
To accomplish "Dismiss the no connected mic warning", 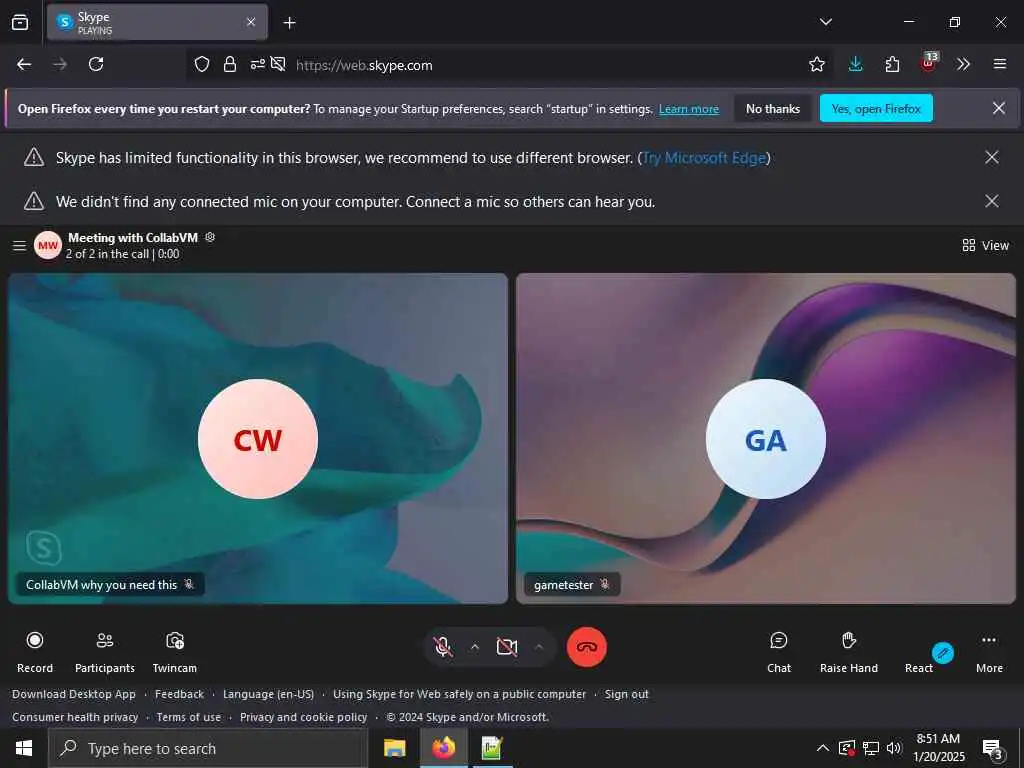I will click(991, 201).
